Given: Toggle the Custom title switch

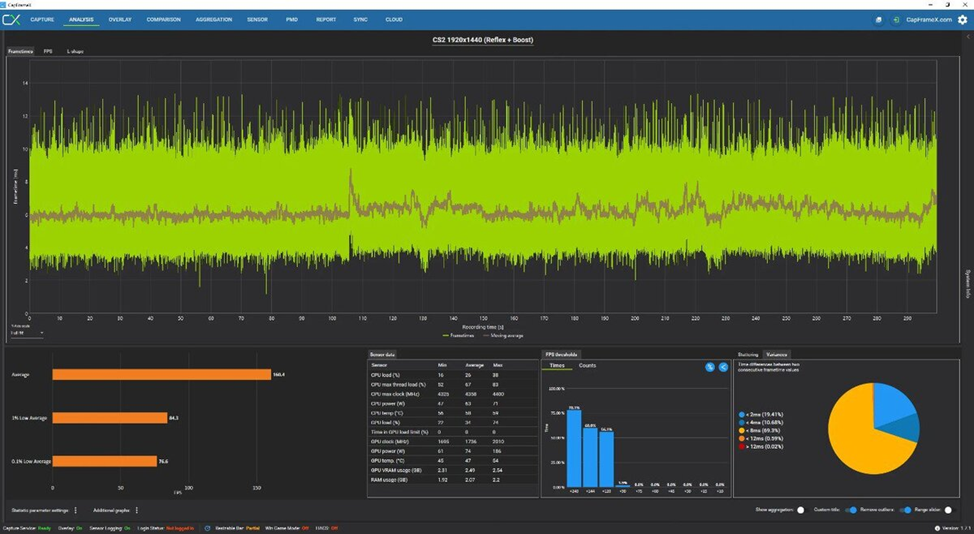Looking at the screenshot, I should 851,510.
